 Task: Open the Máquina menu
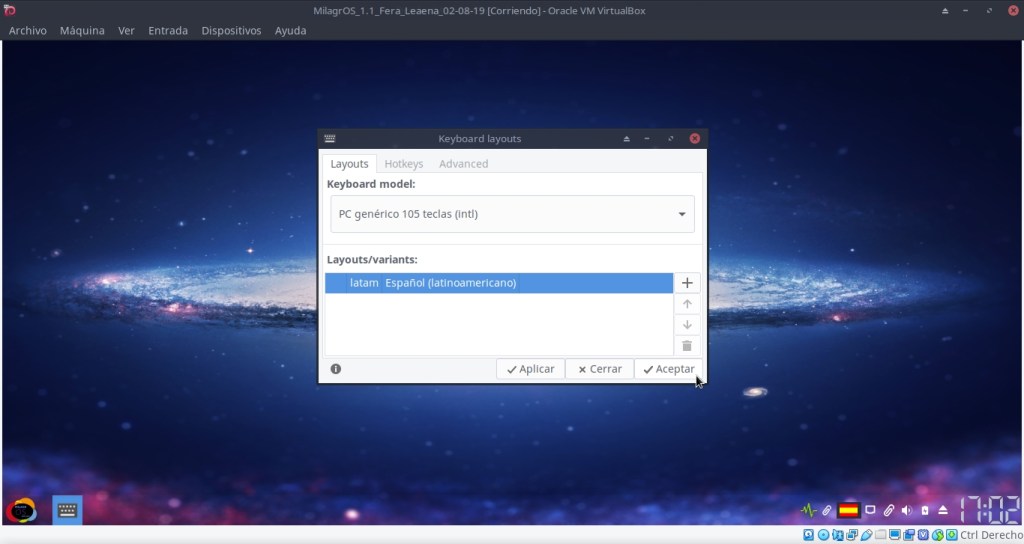click(82, 31)
